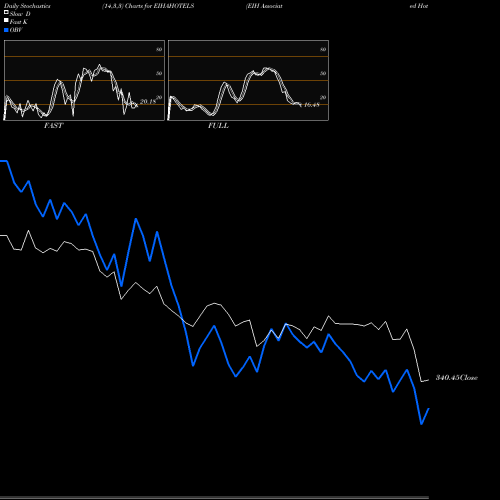Click the Fast K legend square

(6, 21)
